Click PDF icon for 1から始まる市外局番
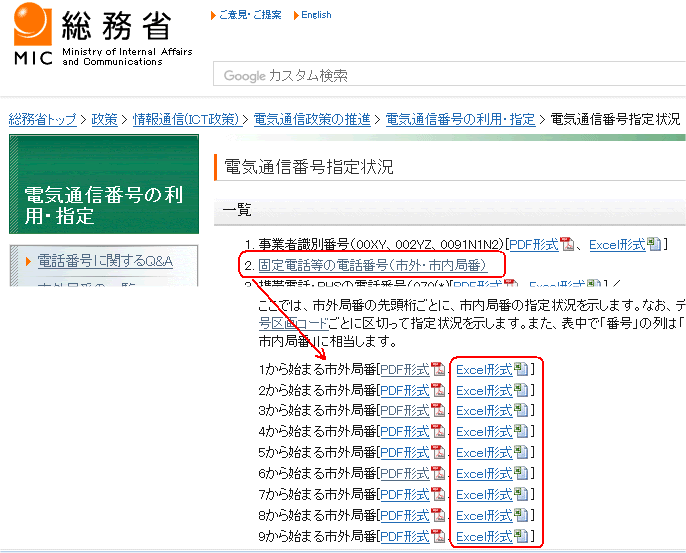The height and width of the screenshot is (553, 686). [438, 369]
